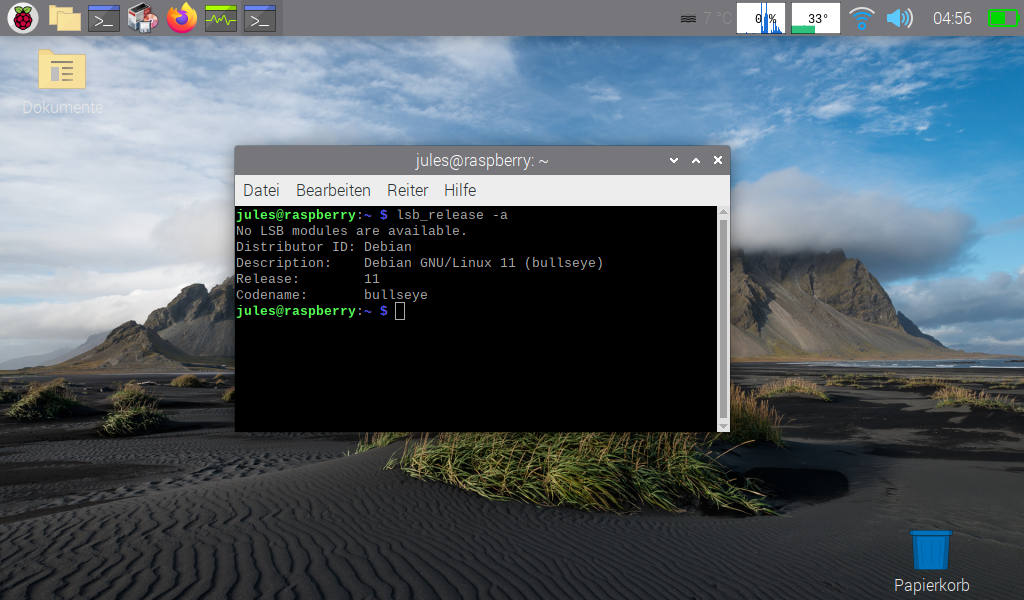The height and width of the screenshot is (600, 1024).
Task: Click the 'Codename:' output label
Action: 271,294
